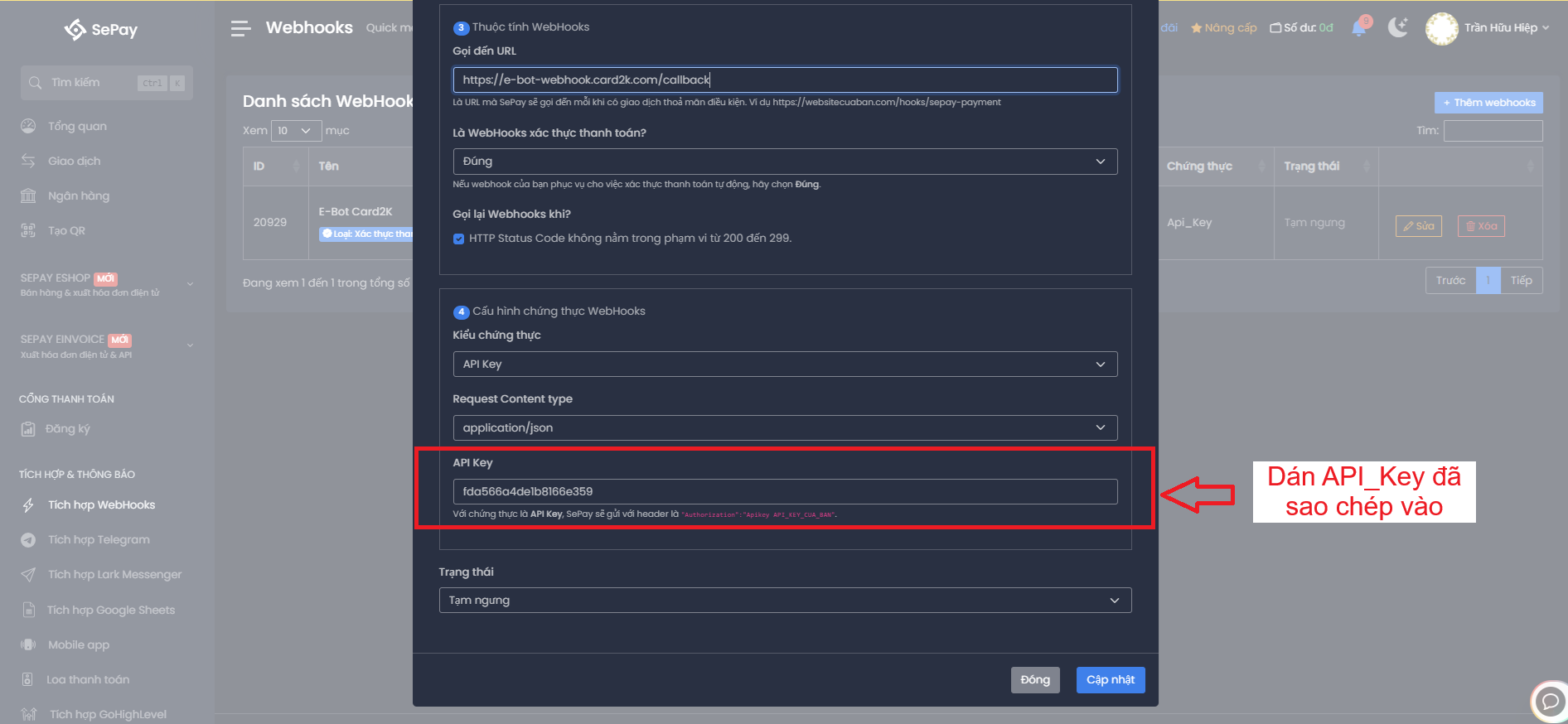Click the Thêm webhooks button
Image resolution: width=1568 pixels, height=724 pixels.
pyautogui.click(x=1488, y=103)
